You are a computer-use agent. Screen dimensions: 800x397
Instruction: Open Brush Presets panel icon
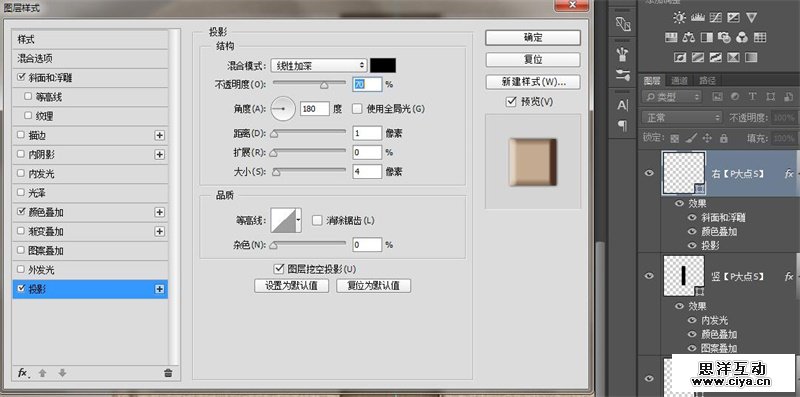622,76
